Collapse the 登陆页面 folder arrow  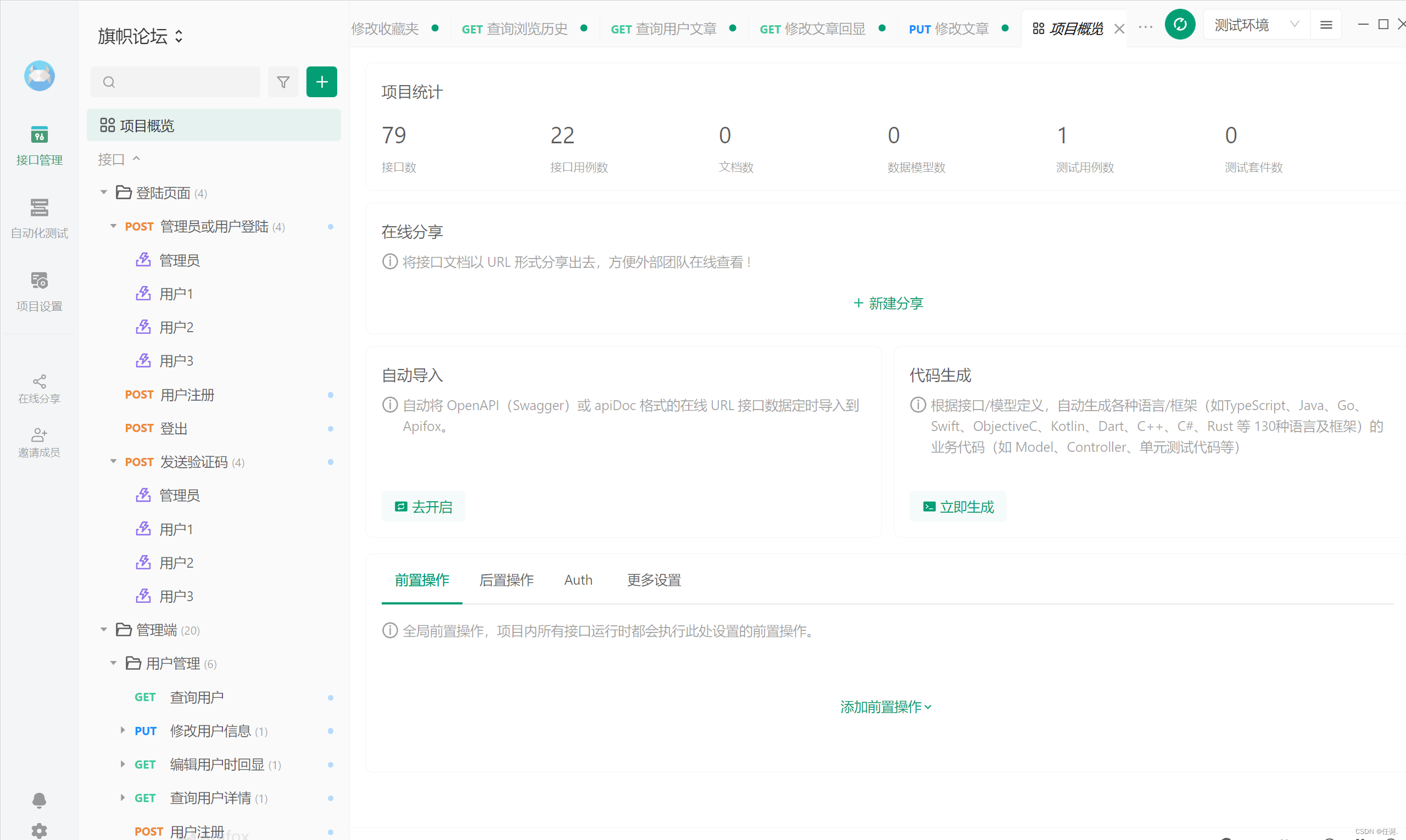[x=104, y=193]
